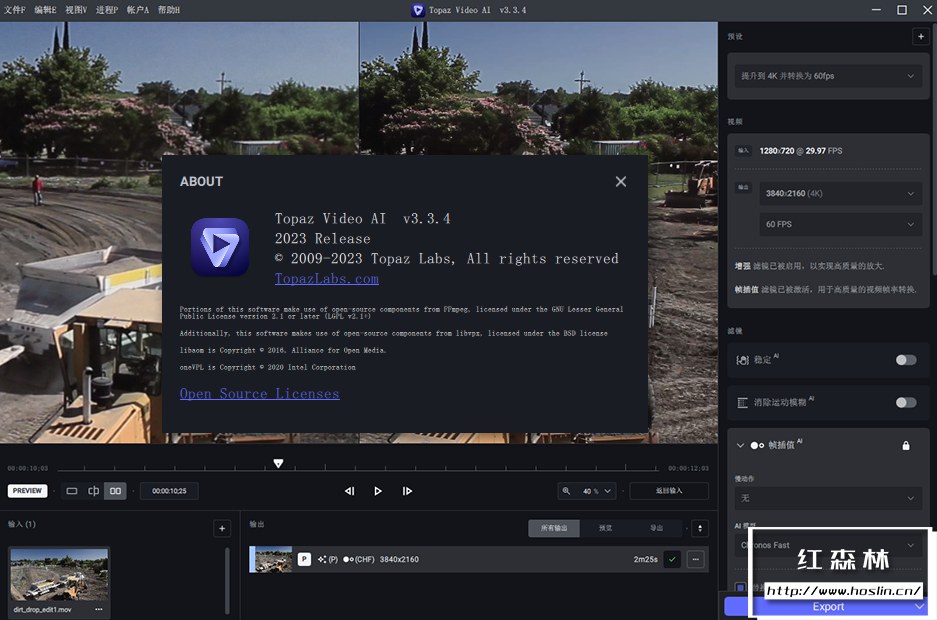
Task: Switch to split view layout
Action: click(94, 491)
